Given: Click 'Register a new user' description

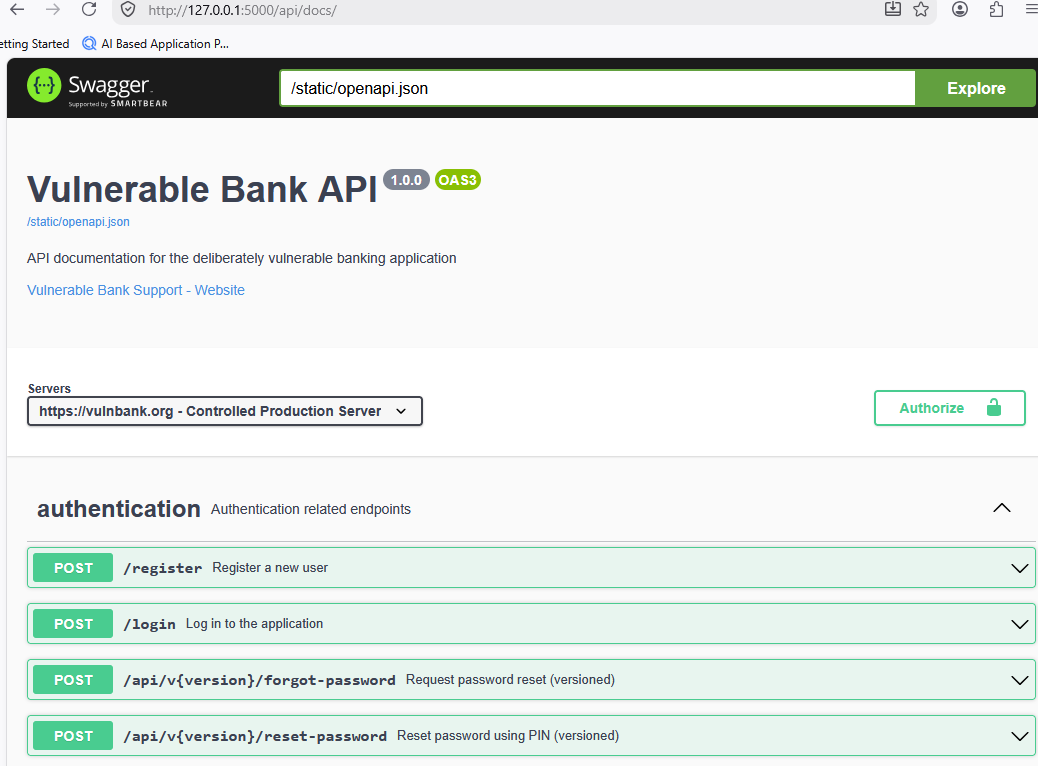Looking at the screenshot, I should 270,567.
